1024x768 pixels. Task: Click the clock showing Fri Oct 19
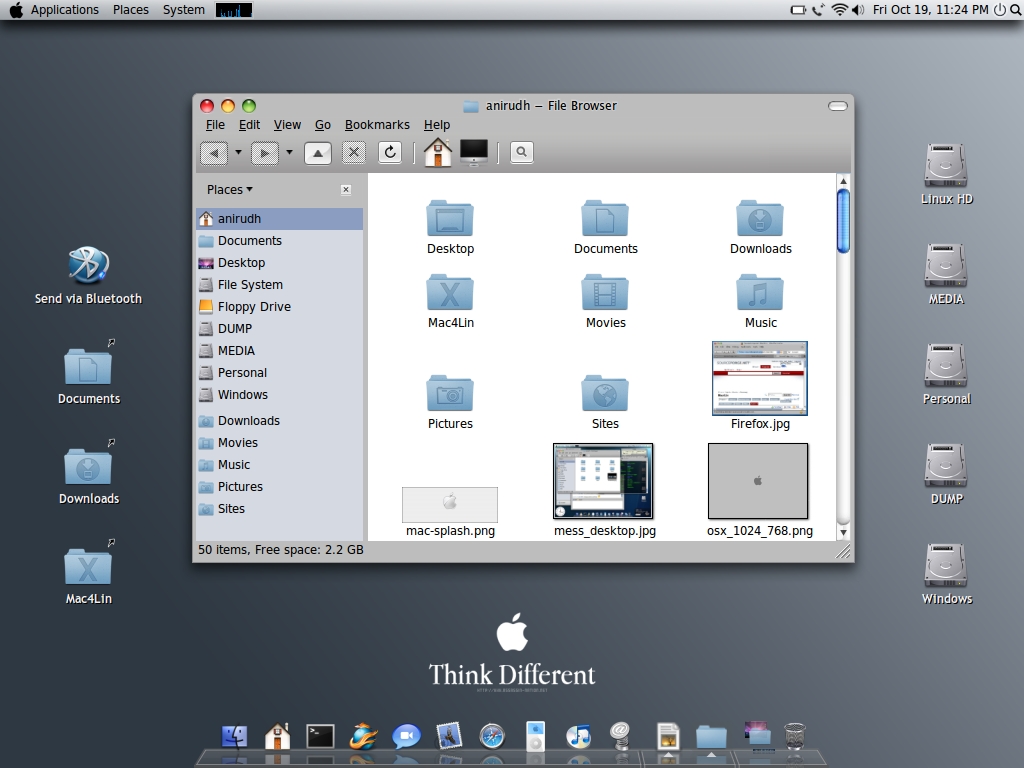point(931,10)
